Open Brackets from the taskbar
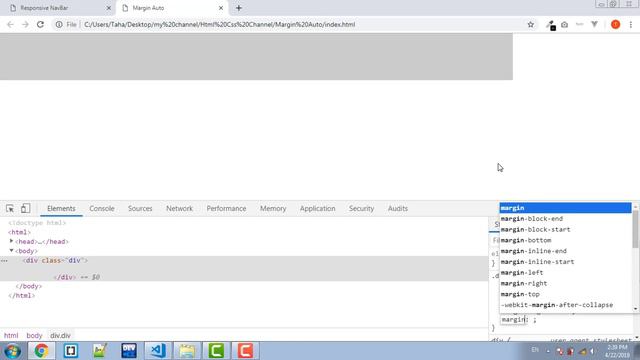The image size is (640, 360). point(71,351)
